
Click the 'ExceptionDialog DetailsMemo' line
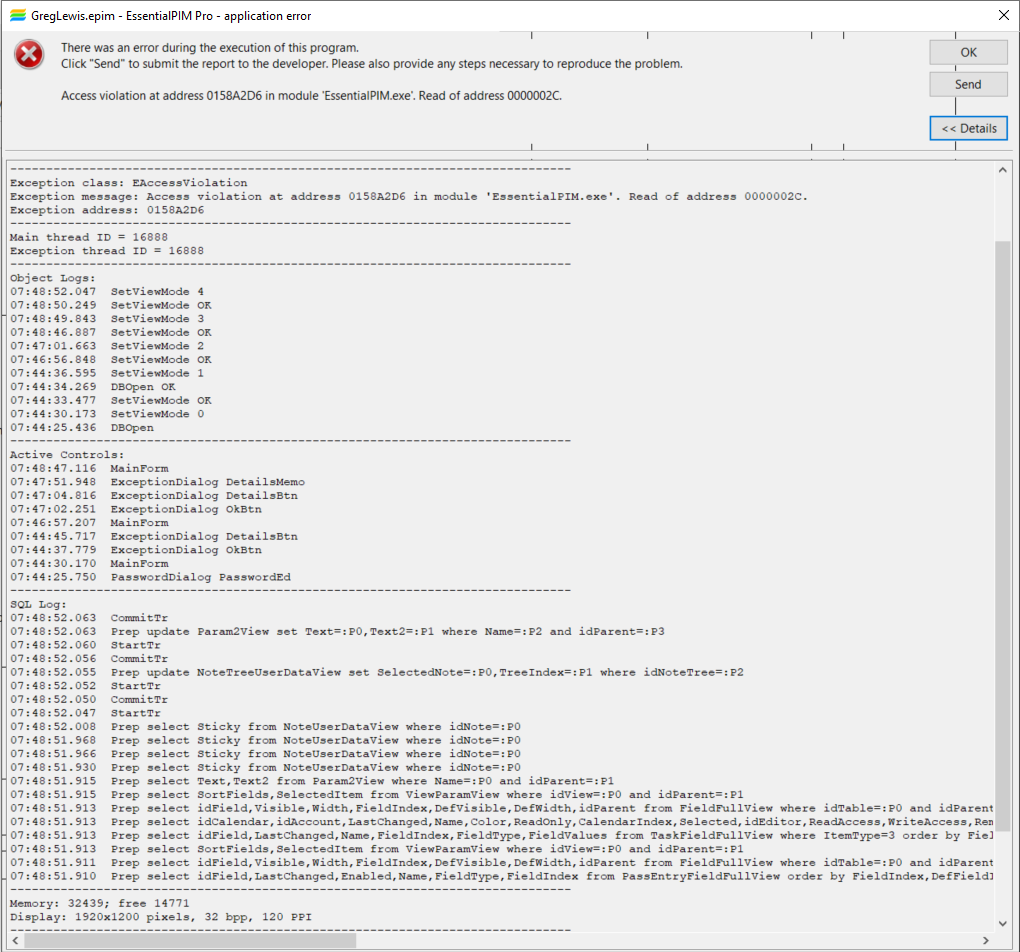click(x=157, y=483)
